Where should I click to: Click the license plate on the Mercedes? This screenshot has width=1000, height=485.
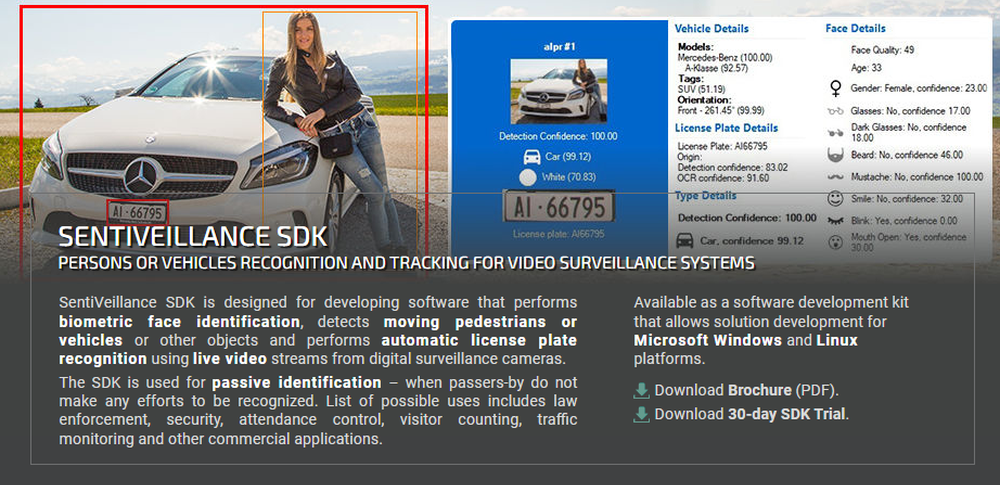pyautogui.click(x=137, y=212)
